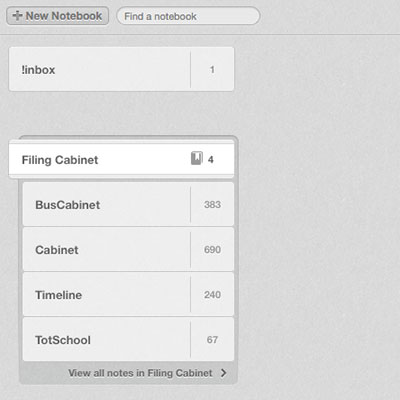400x400 pixels.
Task: Focus the Find a notebook search field
Action: point(188,16)
